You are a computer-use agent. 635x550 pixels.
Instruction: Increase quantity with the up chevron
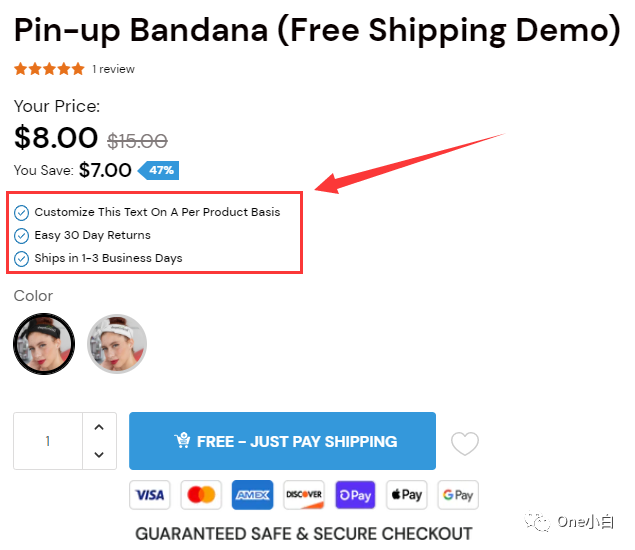pyautogui.click(x=99, y=427)
